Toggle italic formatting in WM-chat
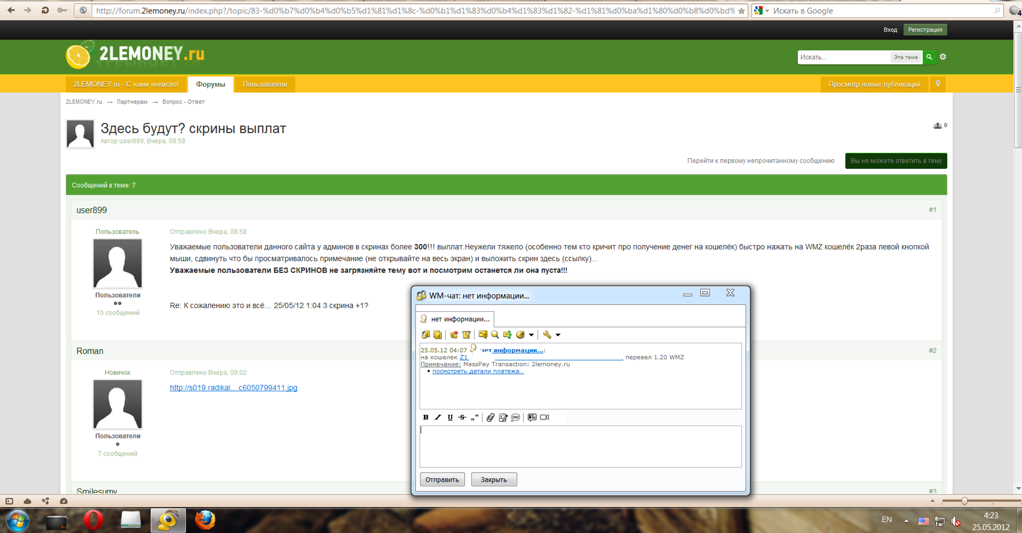This screenshot has height=533, width=1022. click(x=438, y=417)
